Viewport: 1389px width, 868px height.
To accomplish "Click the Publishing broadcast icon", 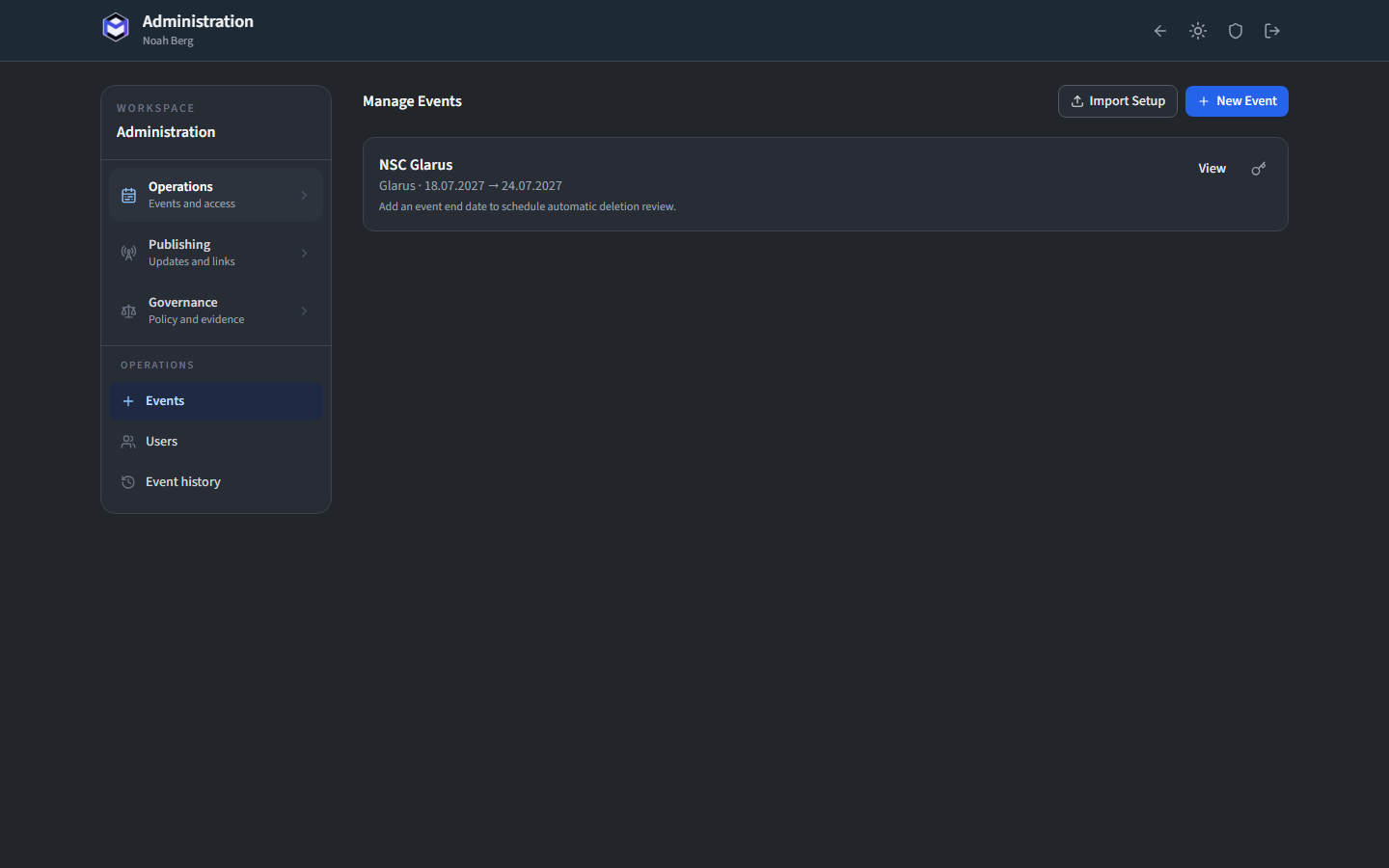I will click(x=128, y=254).
